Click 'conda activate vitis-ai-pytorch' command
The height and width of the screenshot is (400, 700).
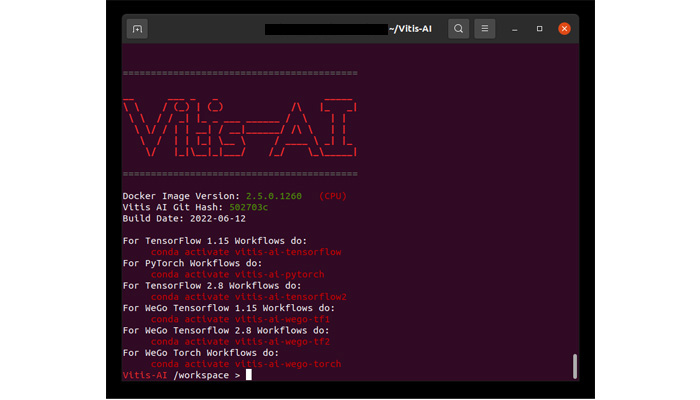(x=238, y=275)
